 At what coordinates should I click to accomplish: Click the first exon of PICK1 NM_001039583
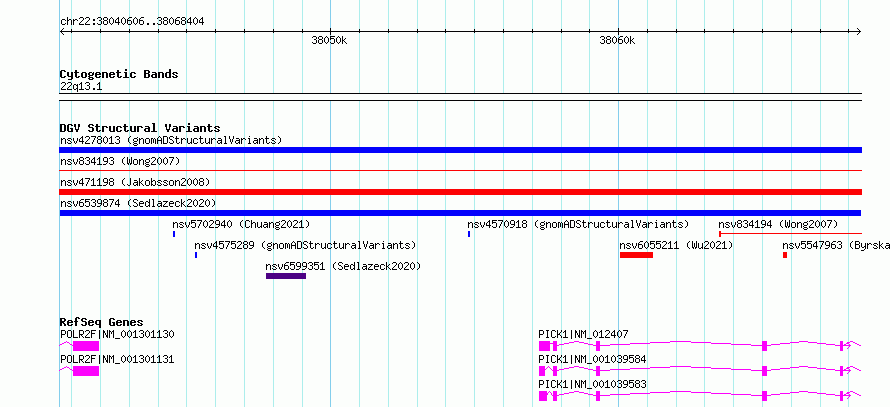tap(543, 396)
